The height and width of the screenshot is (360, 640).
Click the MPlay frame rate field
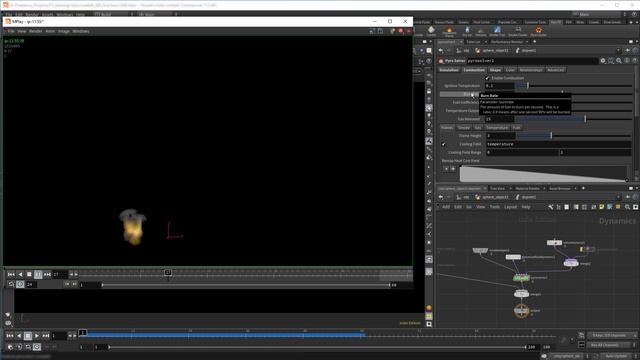click(31, 284)
